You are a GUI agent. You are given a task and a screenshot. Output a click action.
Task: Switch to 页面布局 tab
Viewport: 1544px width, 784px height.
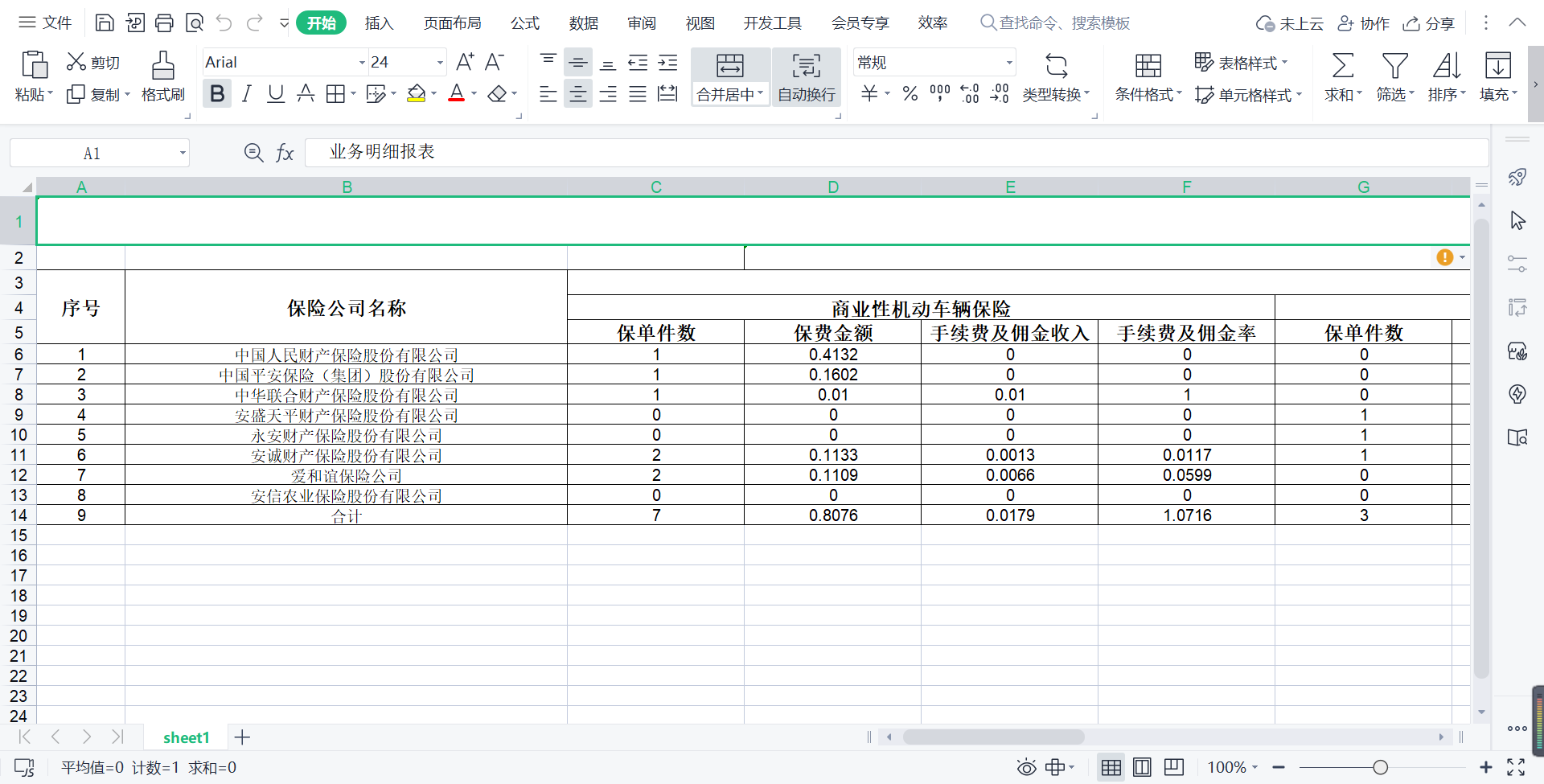[x=453, y=23]
